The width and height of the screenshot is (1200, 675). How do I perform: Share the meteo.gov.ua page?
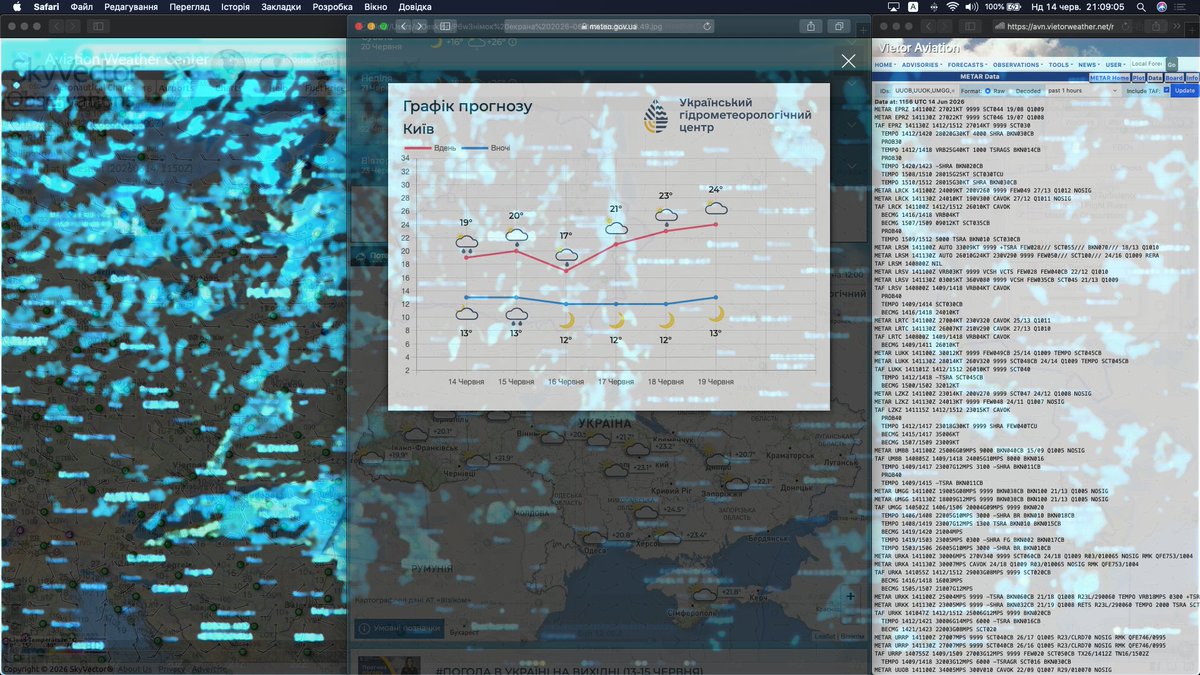[810, 26]
